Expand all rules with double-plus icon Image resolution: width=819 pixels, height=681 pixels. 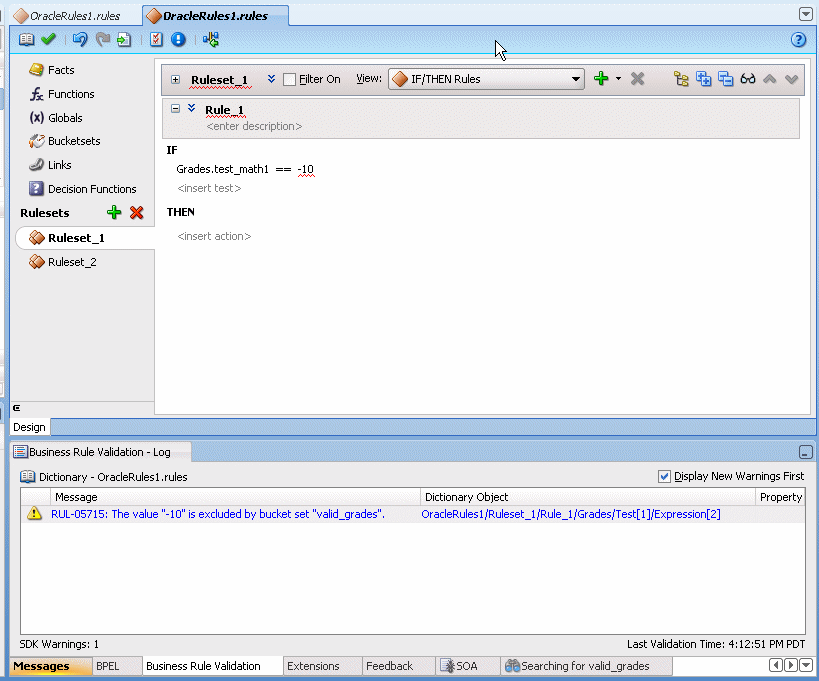click(704, 79)
